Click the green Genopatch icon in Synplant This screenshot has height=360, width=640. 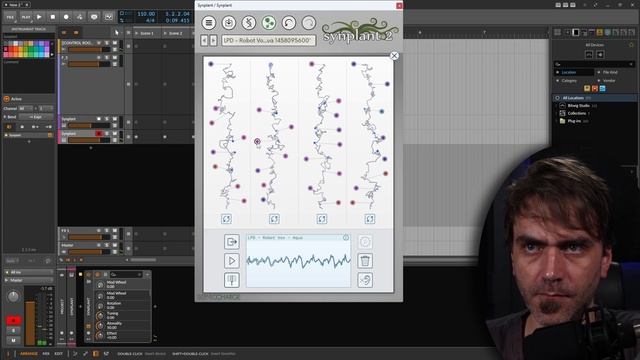(269, 23)
